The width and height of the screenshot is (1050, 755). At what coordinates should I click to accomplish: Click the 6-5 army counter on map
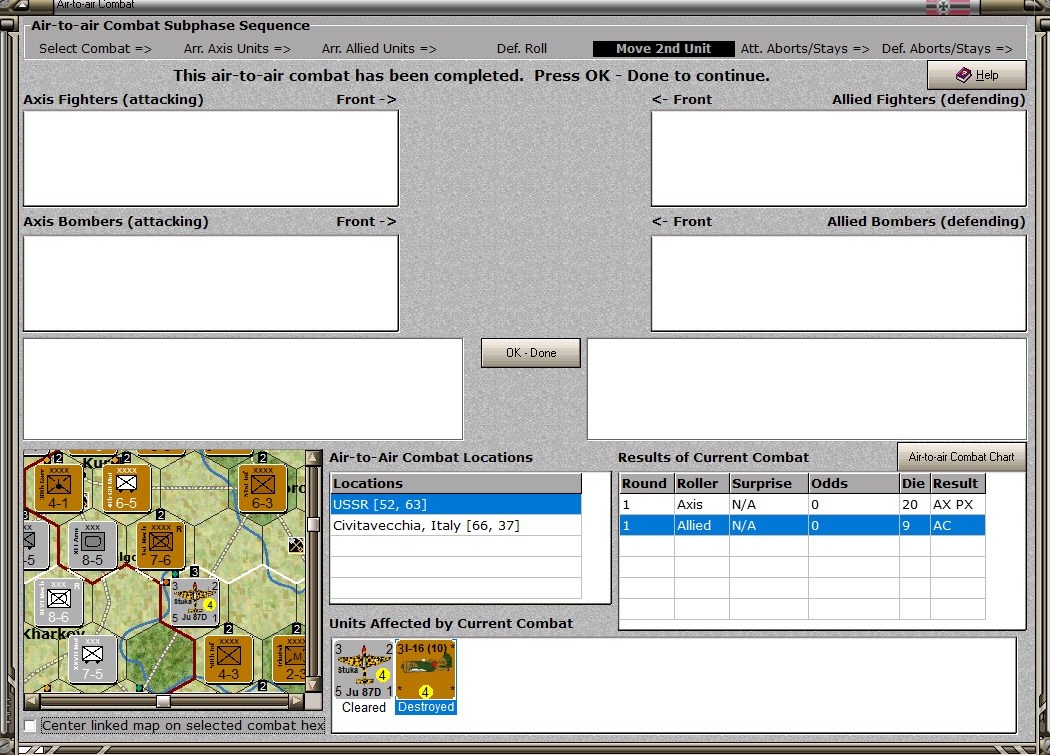coord(127,488)
